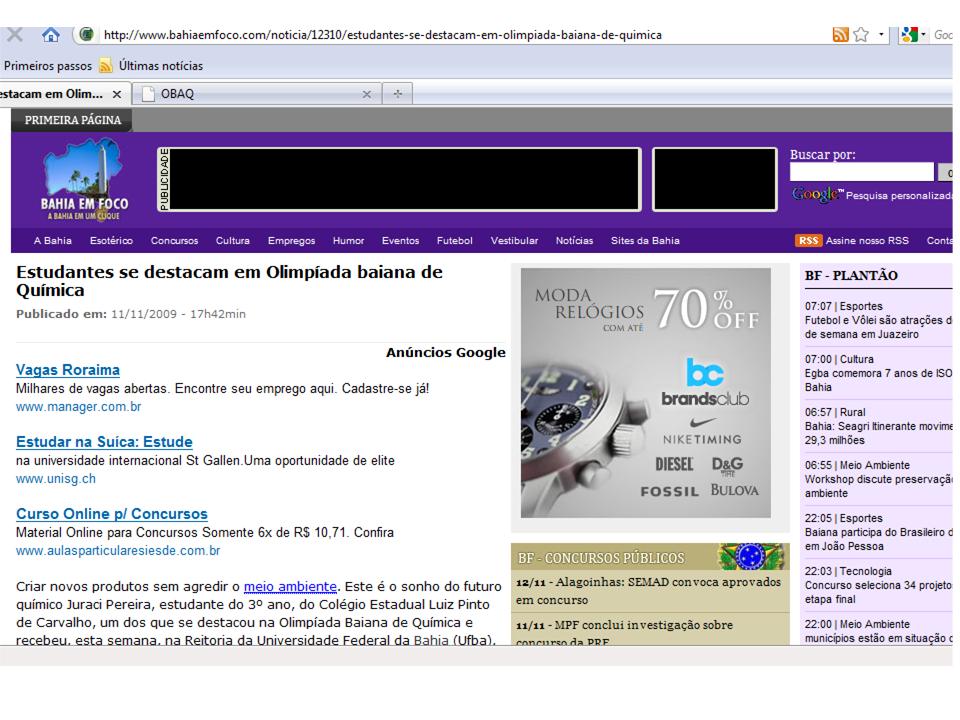The width and height of the screenshot is (960, 720).
Task: Open a new tab with plus button
Action: pos(397,94)
